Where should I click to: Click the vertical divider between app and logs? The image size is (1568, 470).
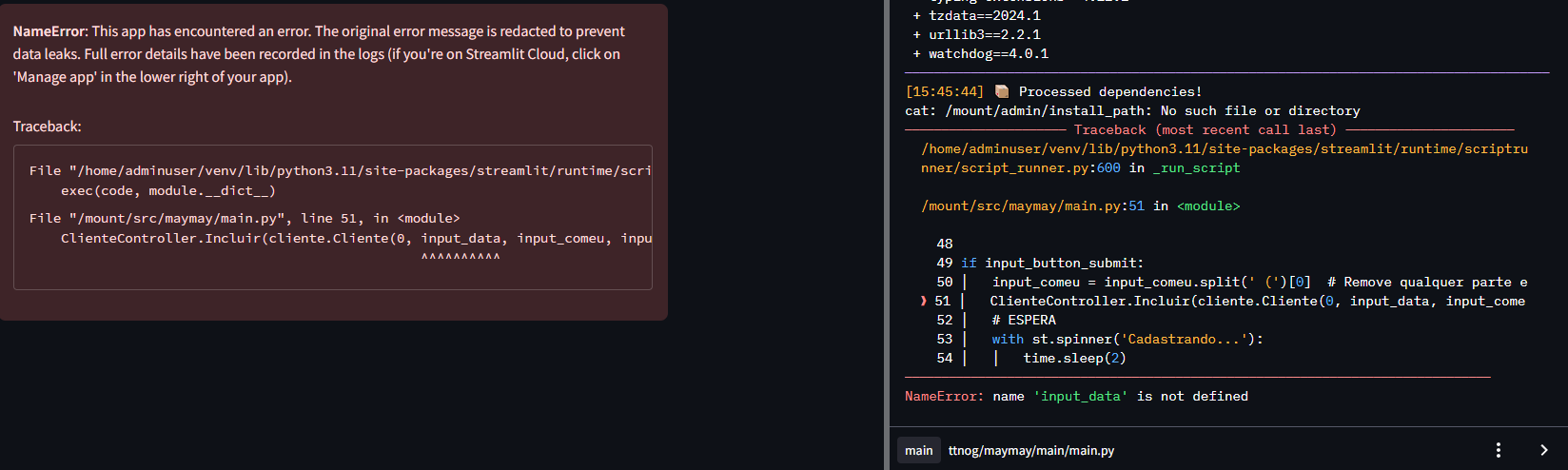click(x=887, y=235)
